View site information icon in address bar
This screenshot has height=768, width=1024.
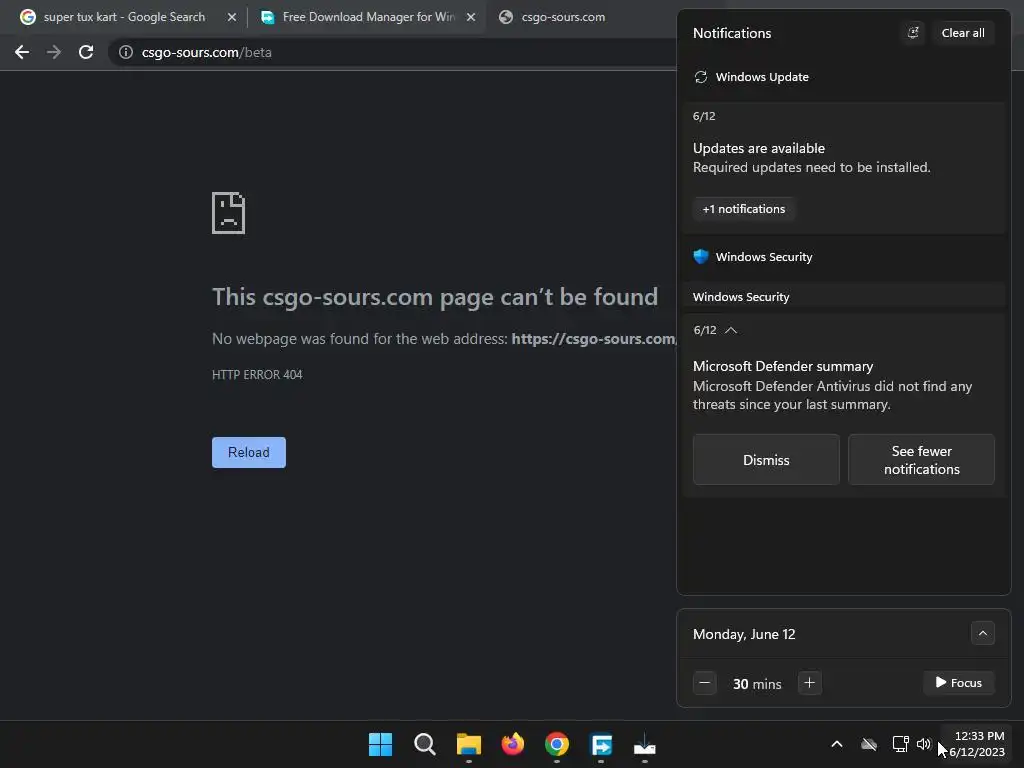tap(126, 52)
